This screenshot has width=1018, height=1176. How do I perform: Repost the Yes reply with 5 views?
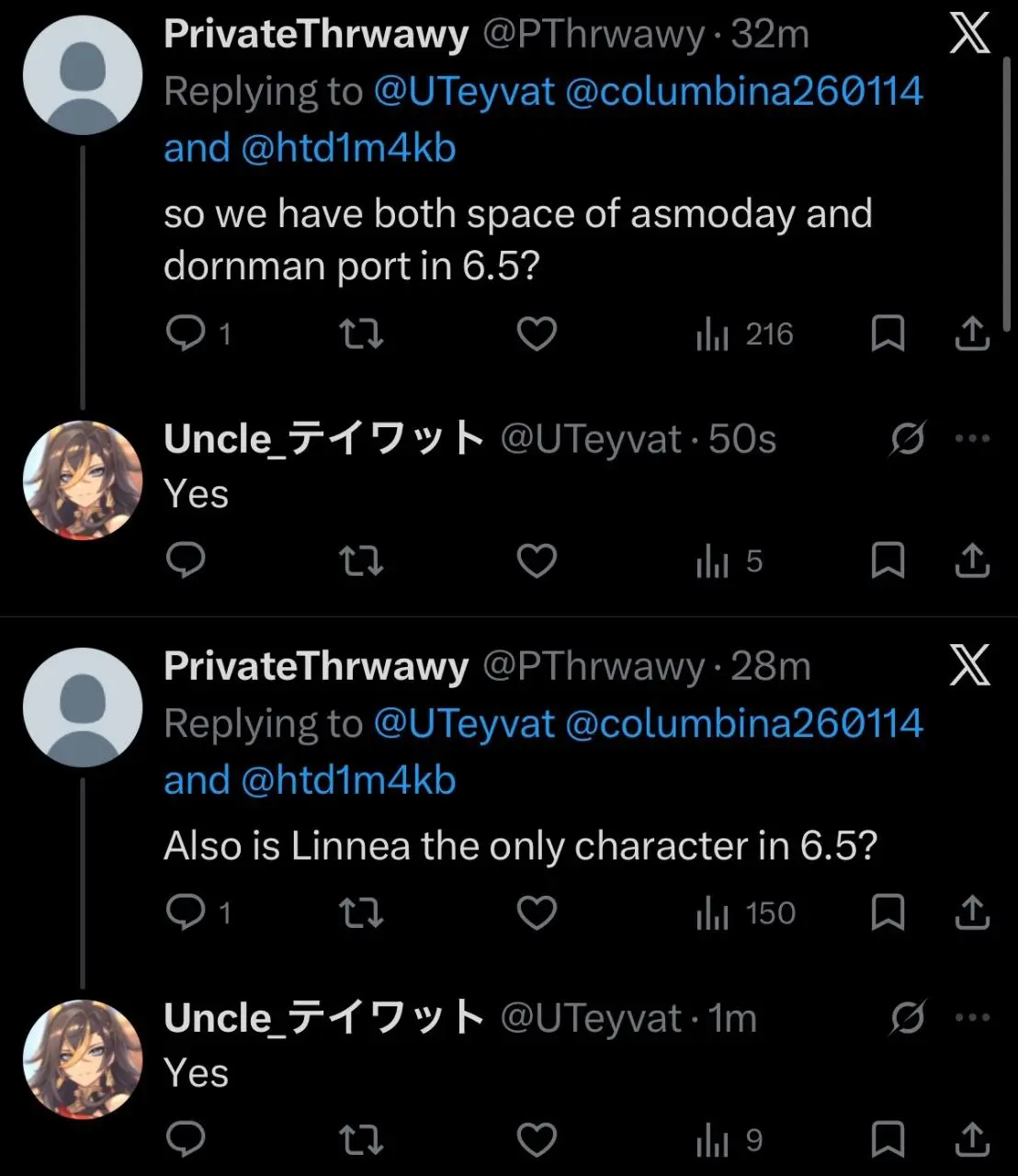click(361, 560)
